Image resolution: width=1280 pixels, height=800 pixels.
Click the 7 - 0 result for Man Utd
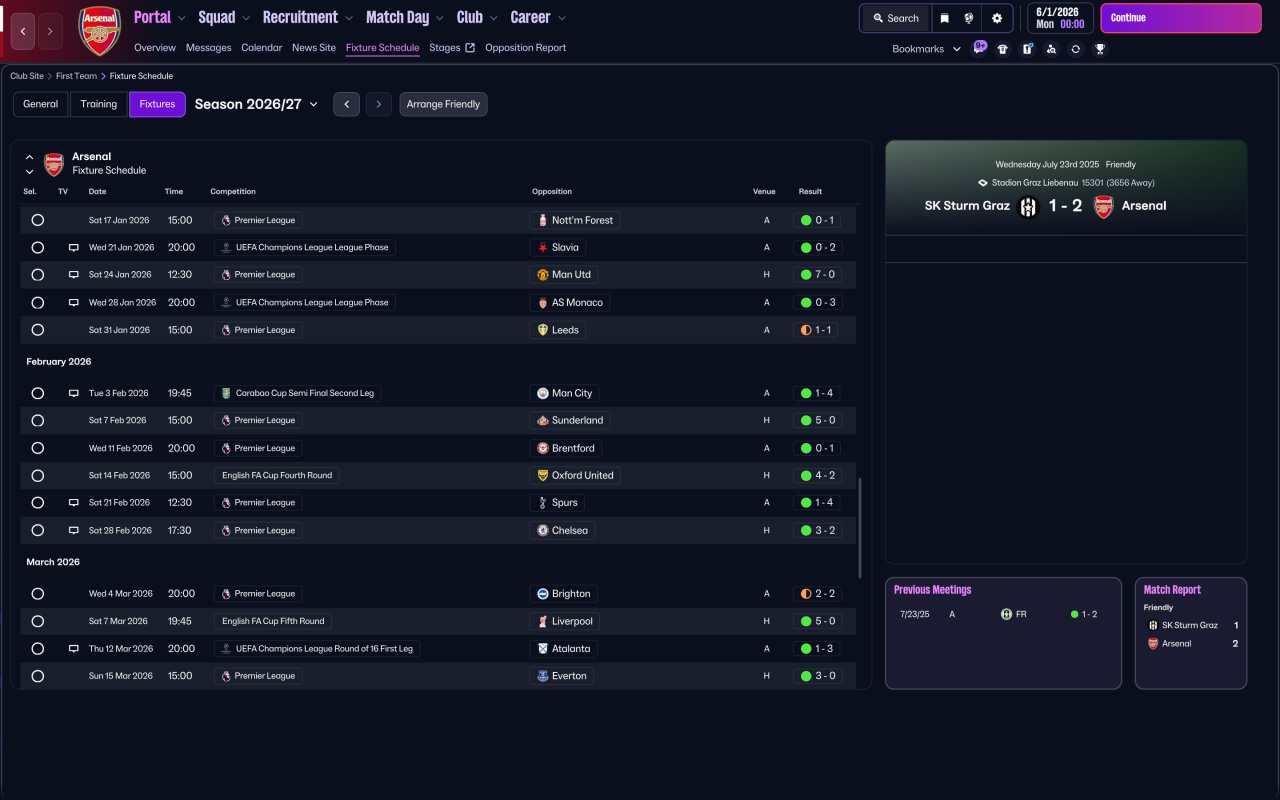point(818,275)
